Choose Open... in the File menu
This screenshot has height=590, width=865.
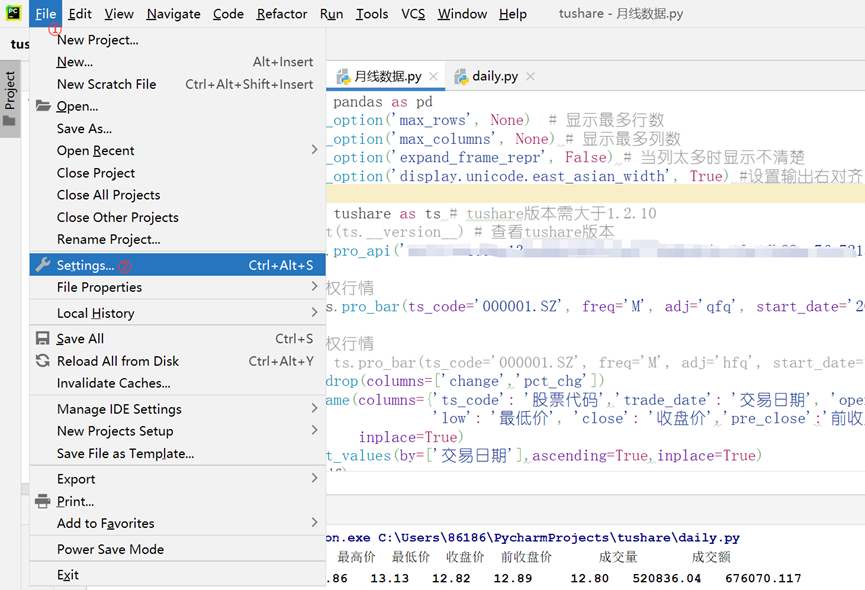point(177,106)
